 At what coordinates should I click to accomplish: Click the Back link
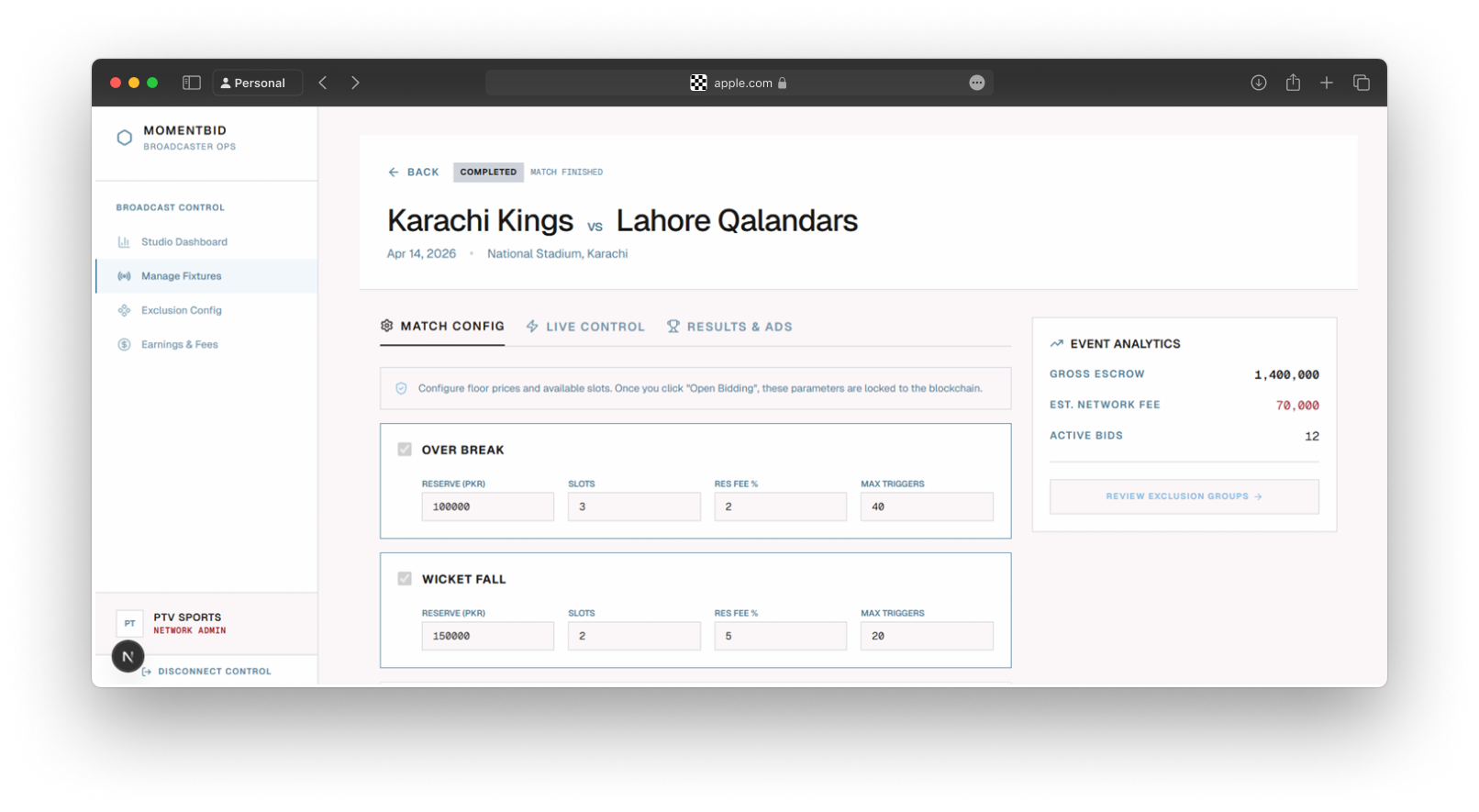click(x=413, y=172)
